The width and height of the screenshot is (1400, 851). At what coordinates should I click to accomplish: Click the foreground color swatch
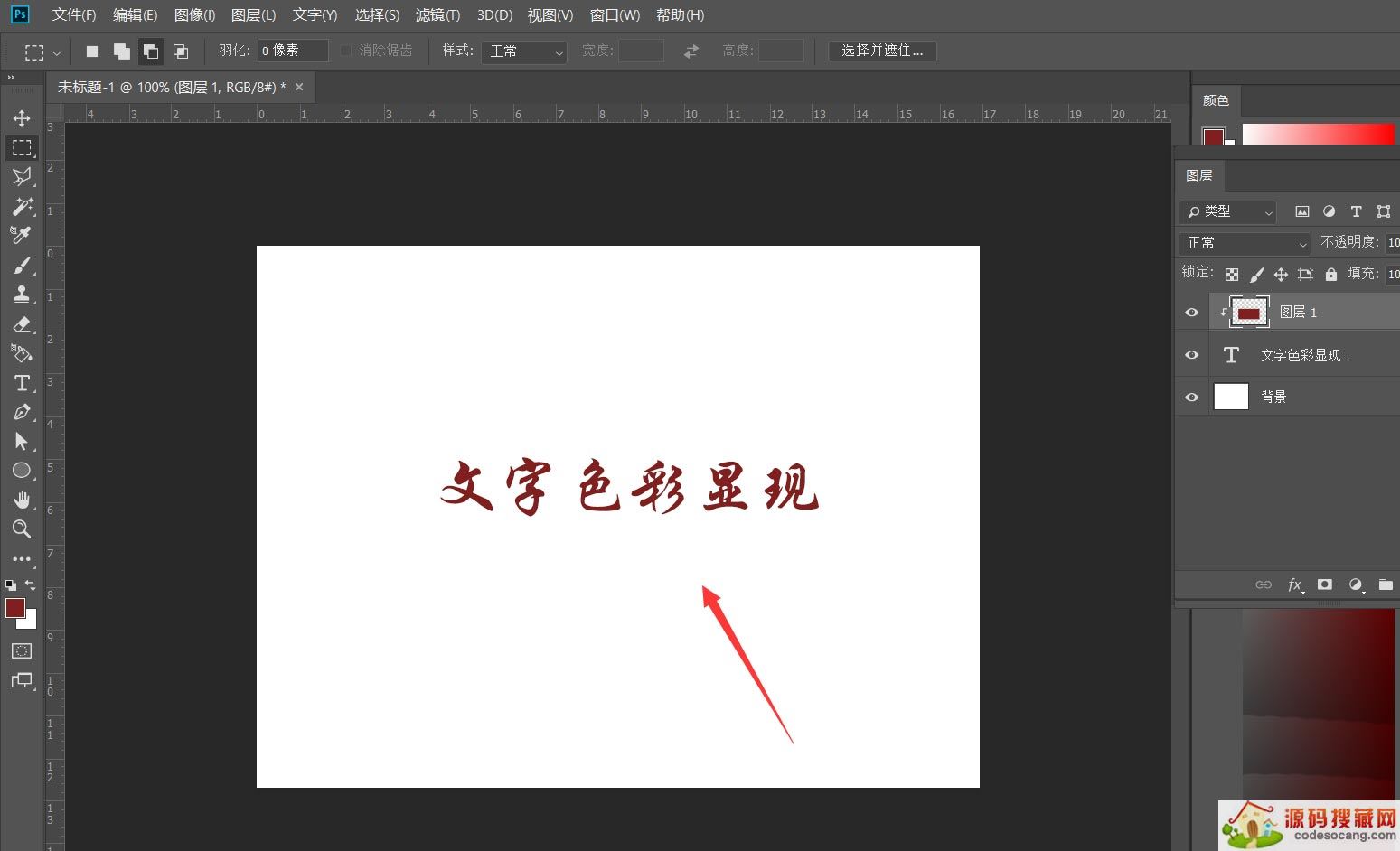(x=14, y=609)
